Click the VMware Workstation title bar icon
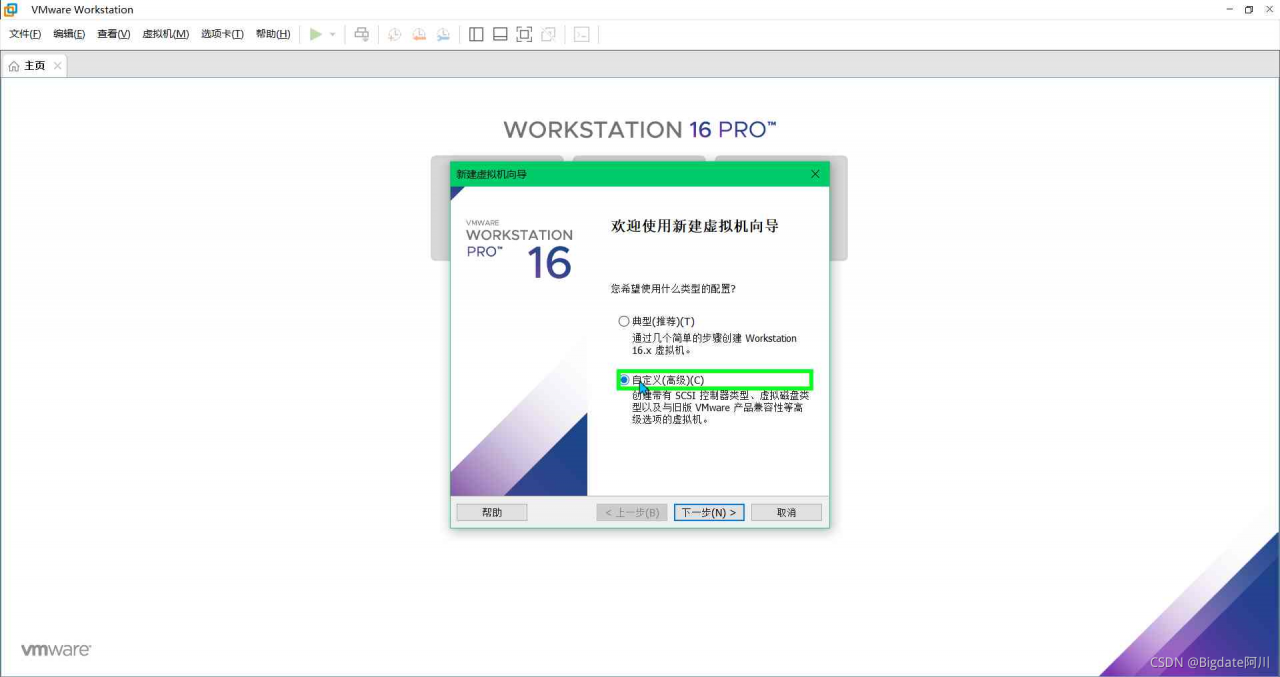This screenshot has width=1280, height=677. click(11, 9)
